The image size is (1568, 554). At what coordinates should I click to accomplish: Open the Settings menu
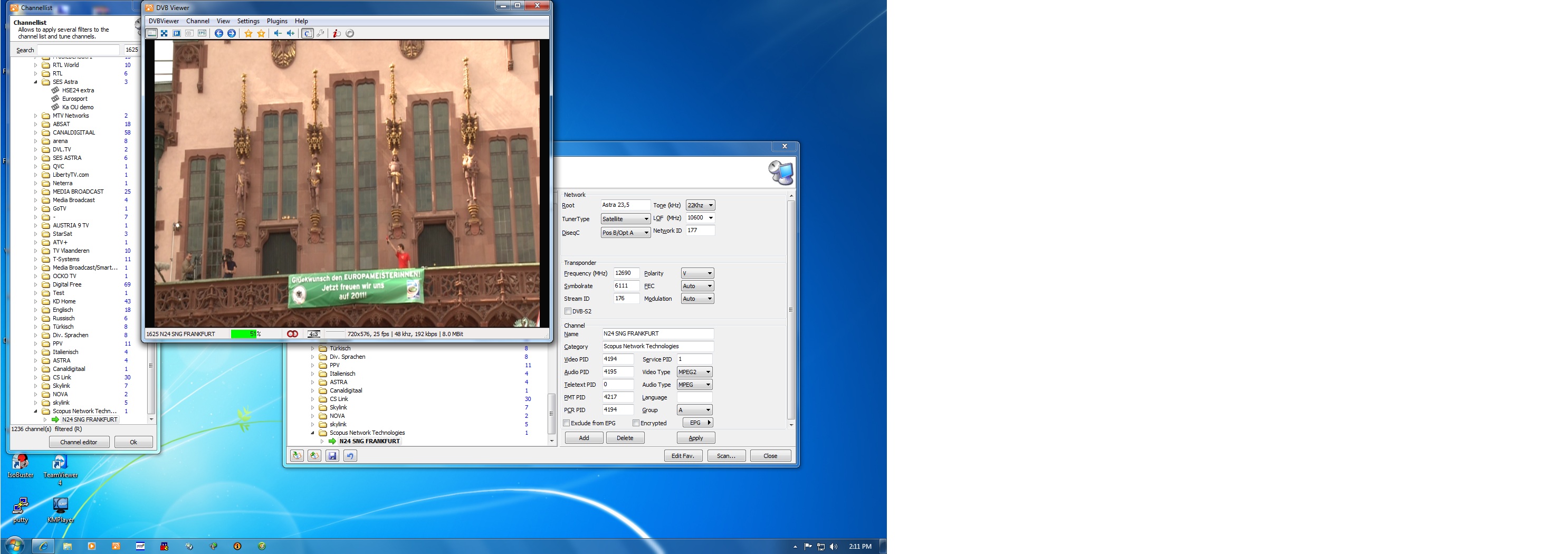tap(248, 21)
